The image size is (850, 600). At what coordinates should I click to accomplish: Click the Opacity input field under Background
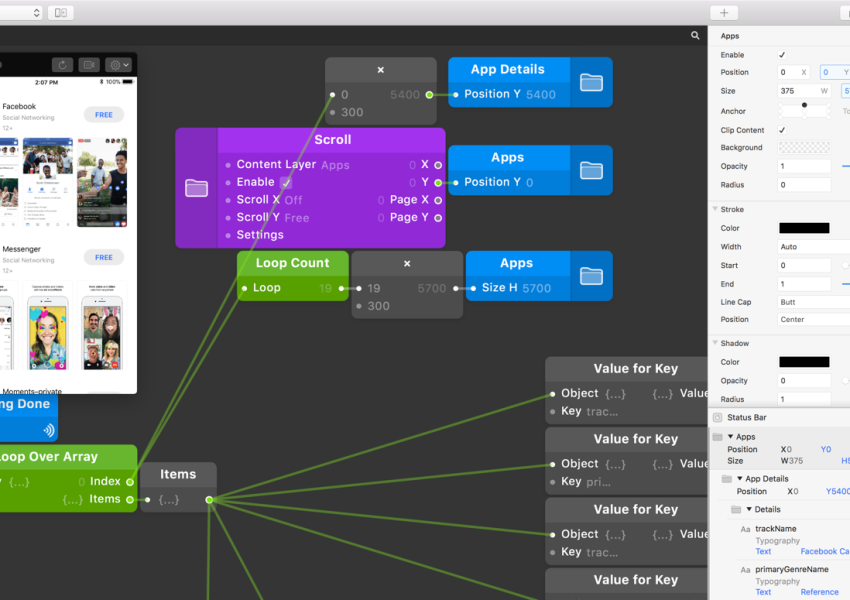click(804, 166)
